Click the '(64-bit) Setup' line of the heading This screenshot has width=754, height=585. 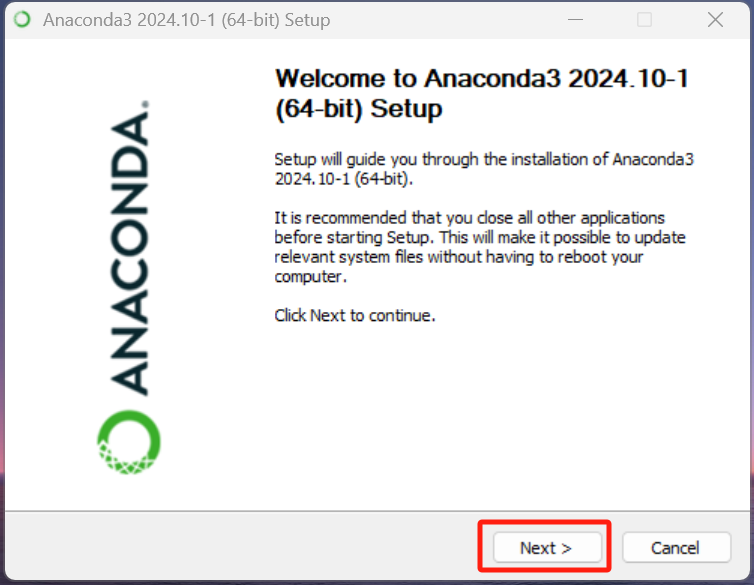[358, 109]
